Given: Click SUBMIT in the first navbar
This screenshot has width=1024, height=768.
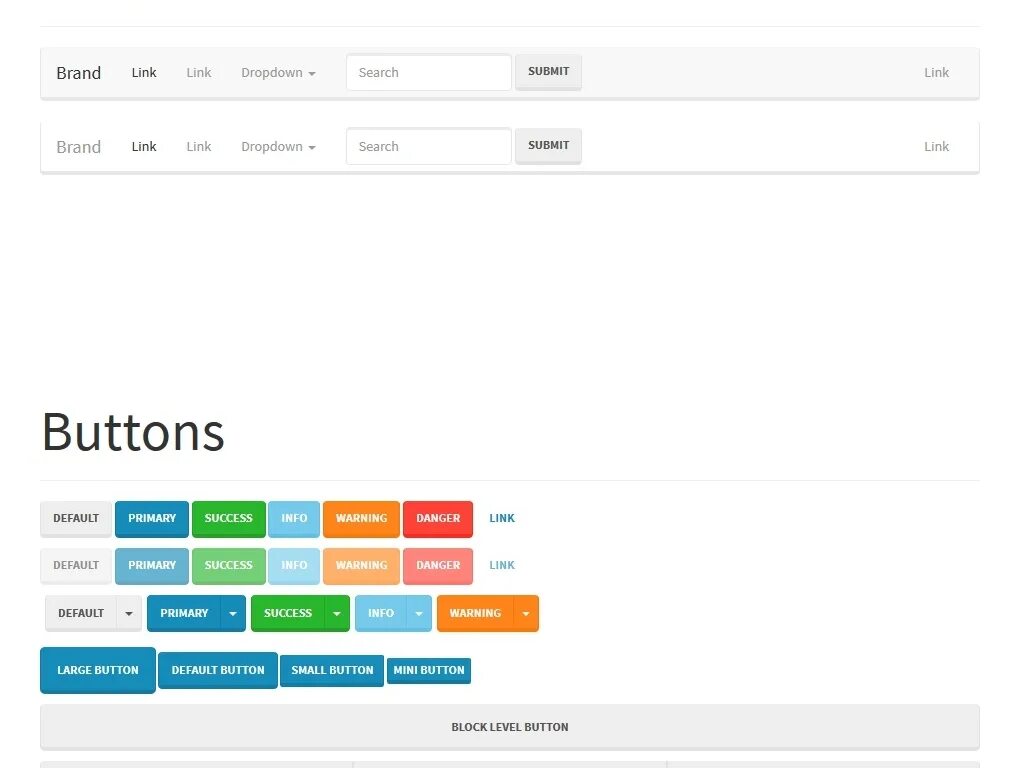Looking at the screenshot, I should [x=549, y=72].
